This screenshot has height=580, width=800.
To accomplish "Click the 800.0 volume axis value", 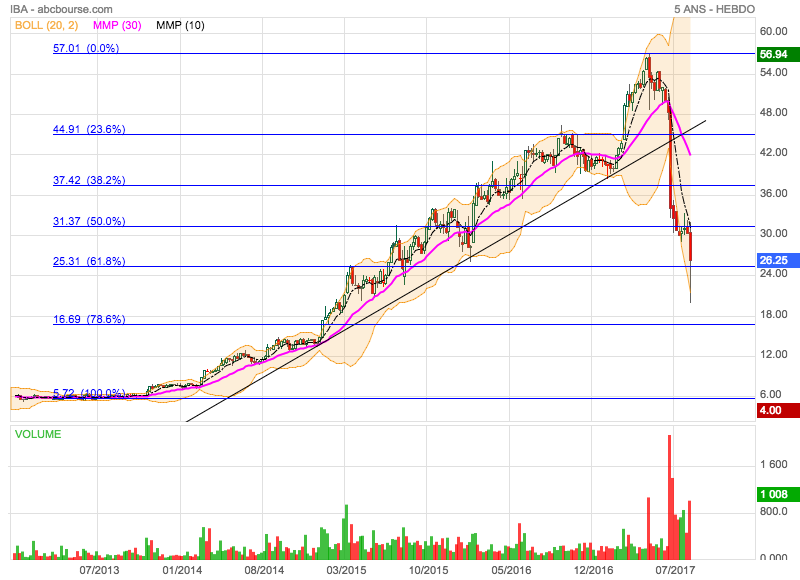I will (773, 511).
